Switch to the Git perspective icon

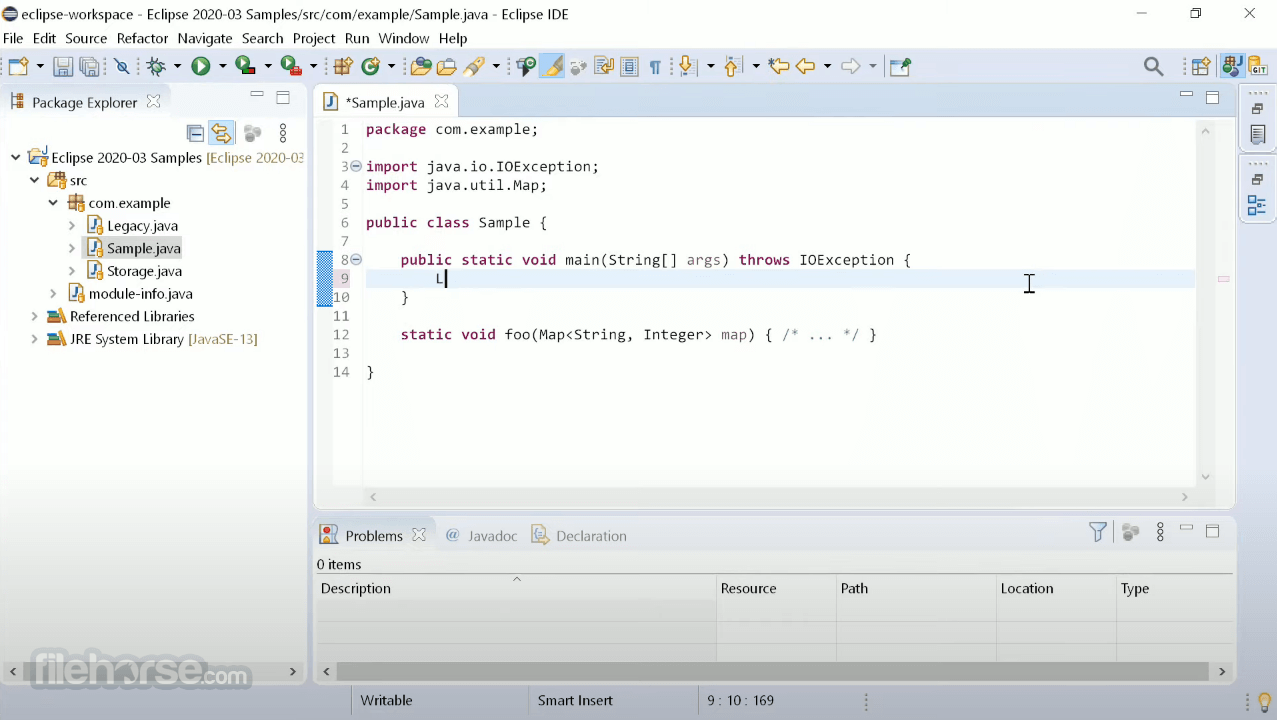point(1257,67)
